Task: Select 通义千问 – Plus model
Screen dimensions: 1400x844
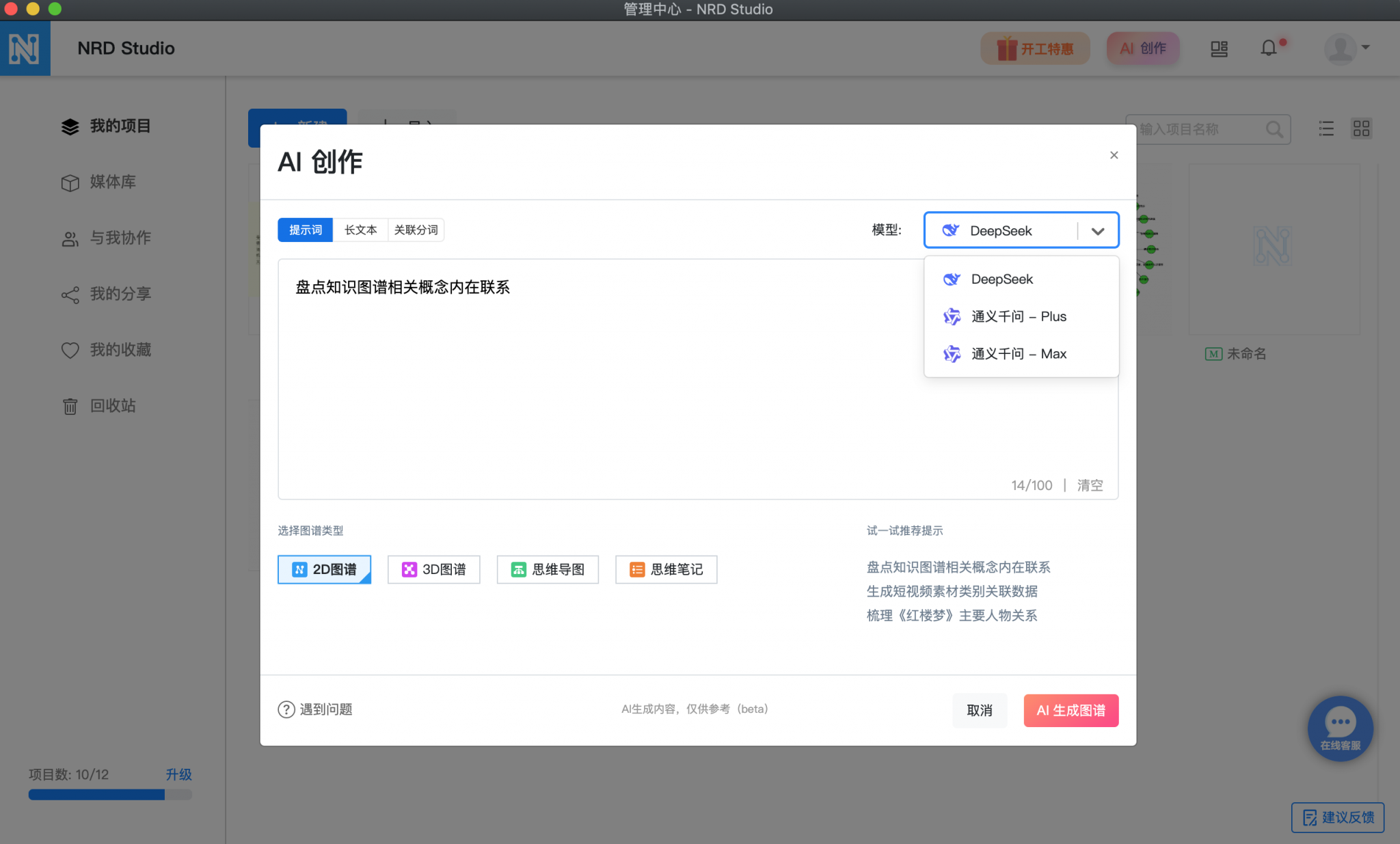Action: click(x=1019, y=316)
